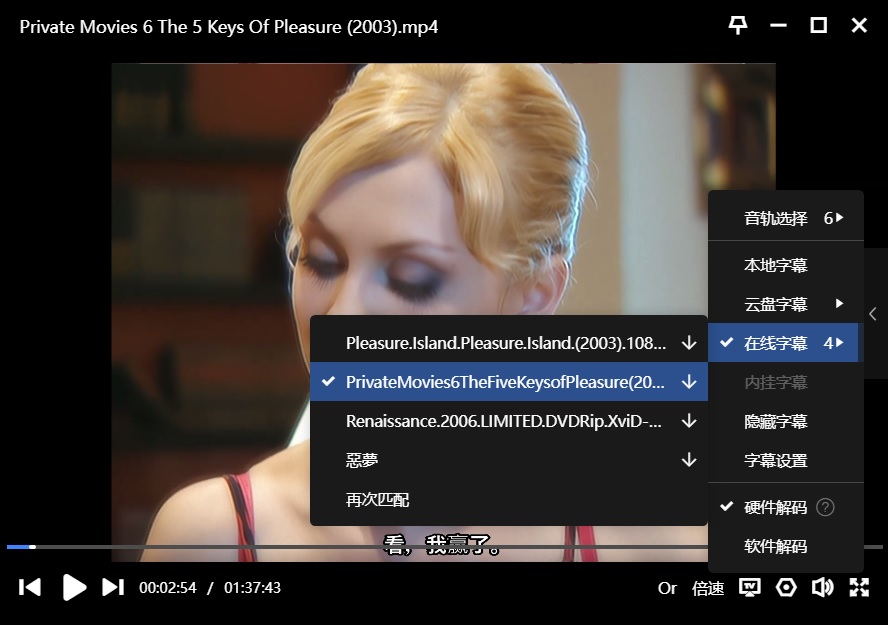Pin the player window on top
888x625 pixels.
pyautogui.click(x=738, y=26)
